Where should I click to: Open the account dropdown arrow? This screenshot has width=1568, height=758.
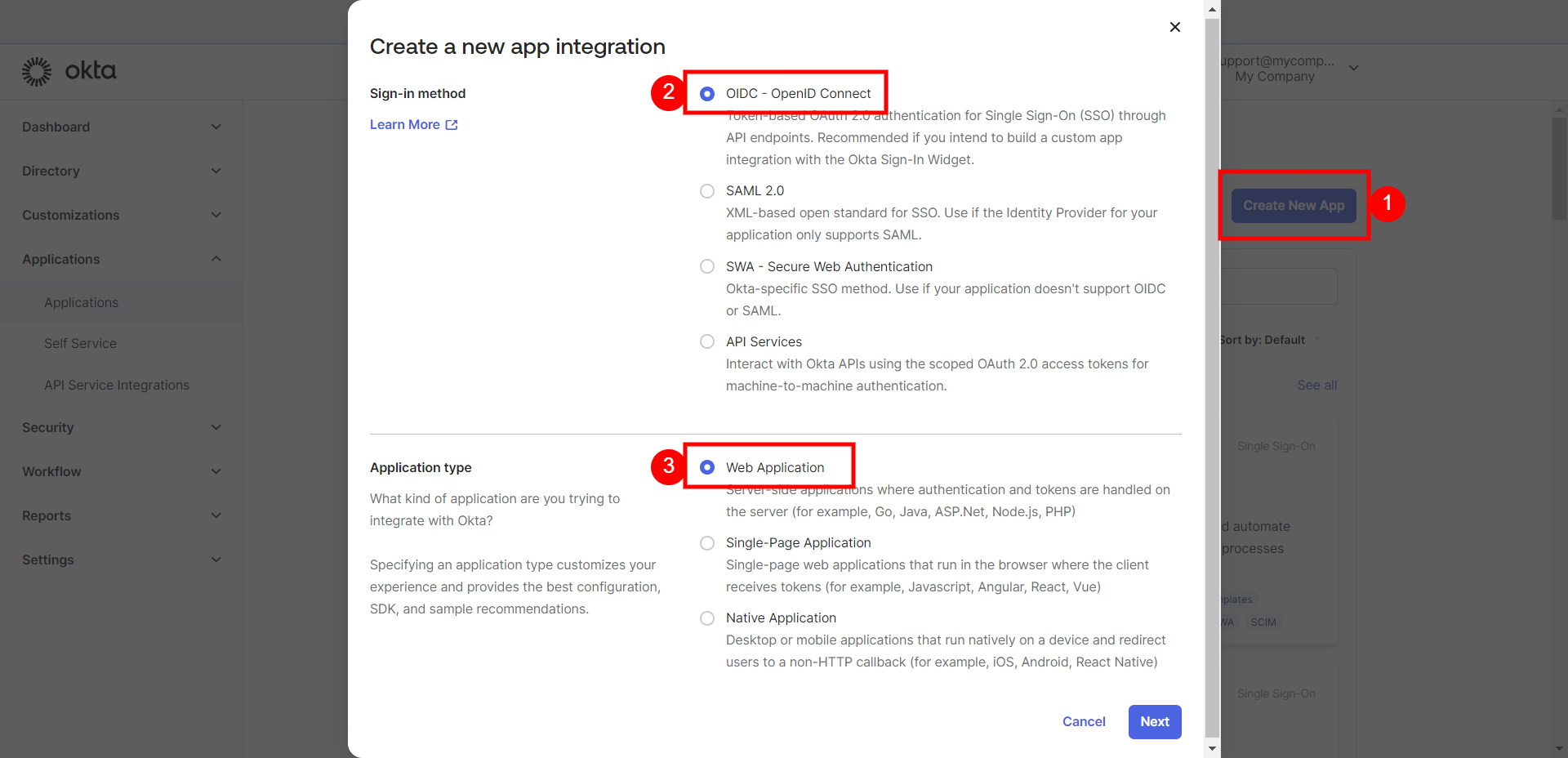1353,68
